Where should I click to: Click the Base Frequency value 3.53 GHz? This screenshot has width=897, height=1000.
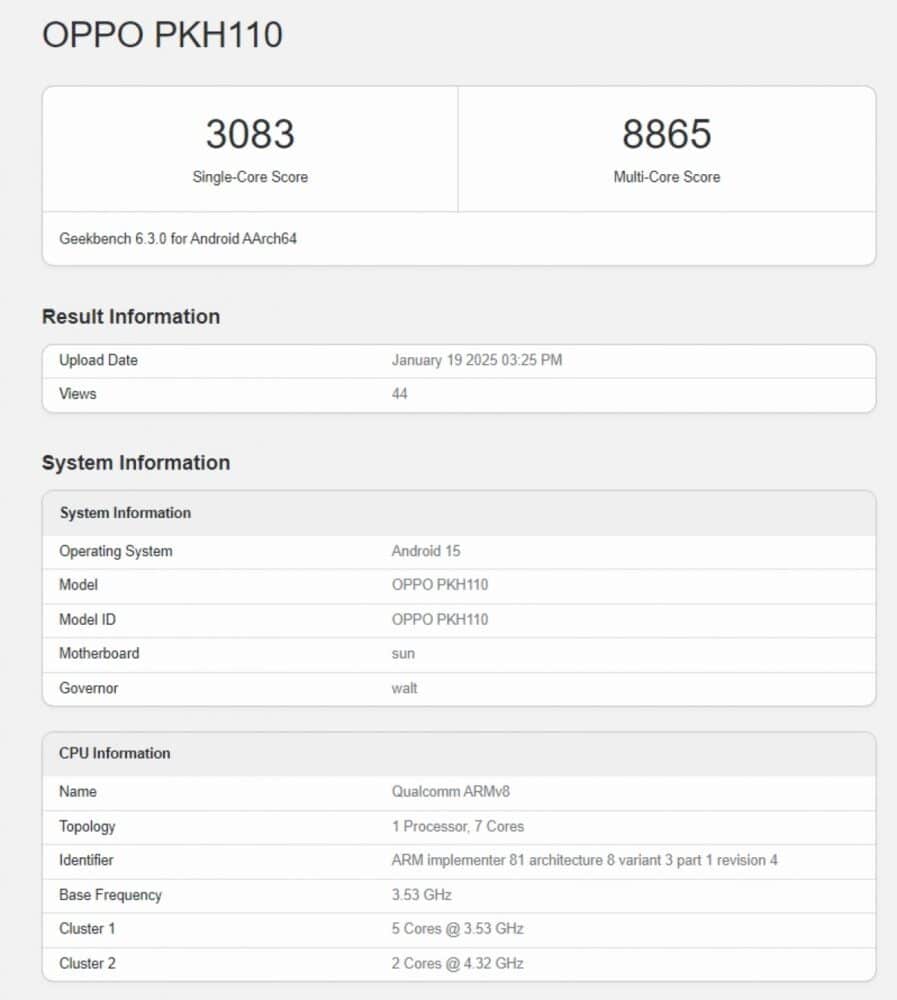[x=423, y=895]
